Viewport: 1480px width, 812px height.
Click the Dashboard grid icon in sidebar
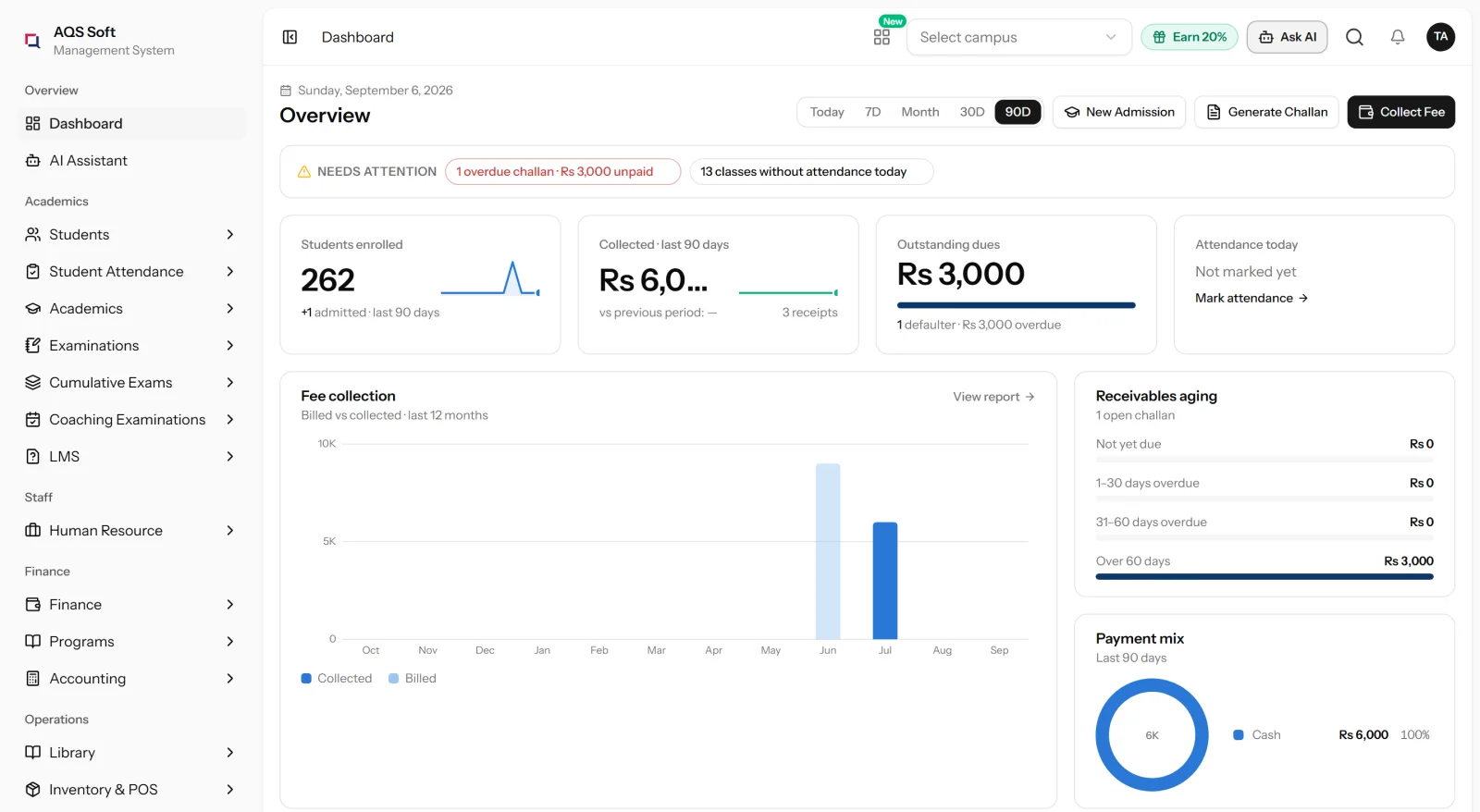point(33,124)
